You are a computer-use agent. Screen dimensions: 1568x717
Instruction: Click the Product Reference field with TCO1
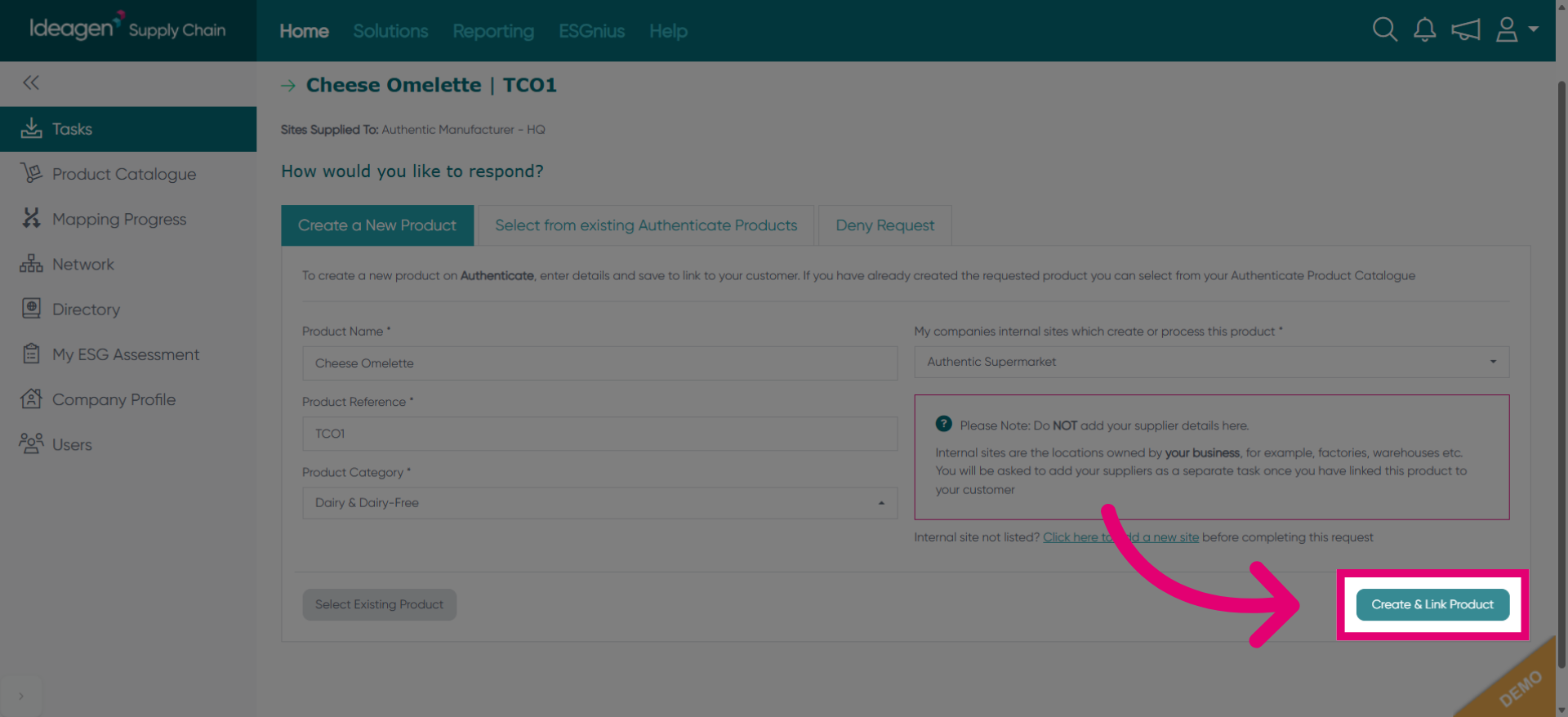click(x=599, y=434)
